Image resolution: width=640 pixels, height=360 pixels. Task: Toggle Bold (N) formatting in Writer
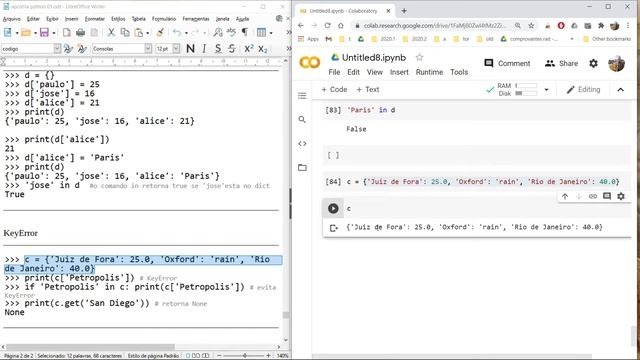[190, 49]
